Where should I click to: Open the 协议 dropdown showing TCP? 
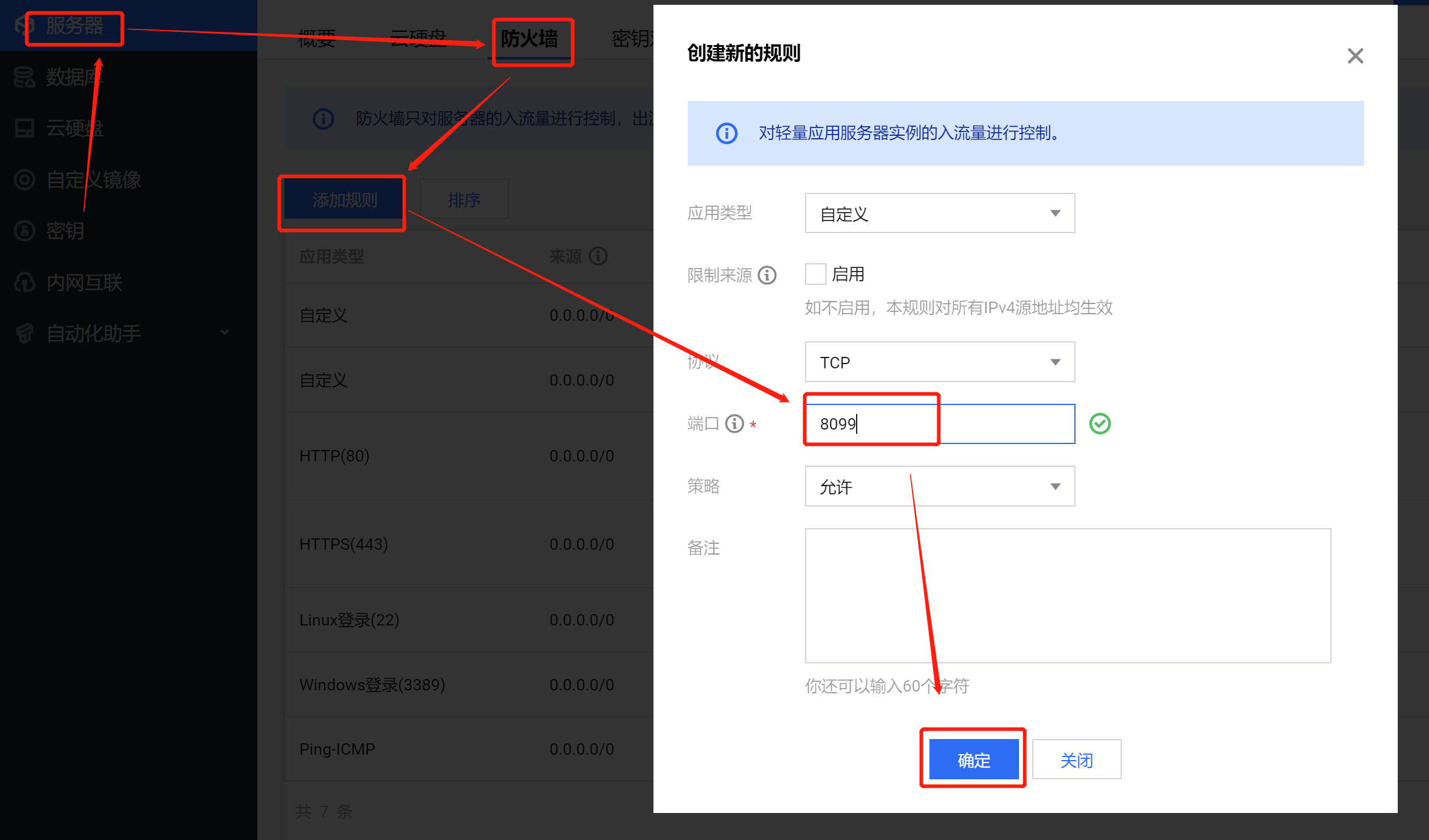[940, 362]
